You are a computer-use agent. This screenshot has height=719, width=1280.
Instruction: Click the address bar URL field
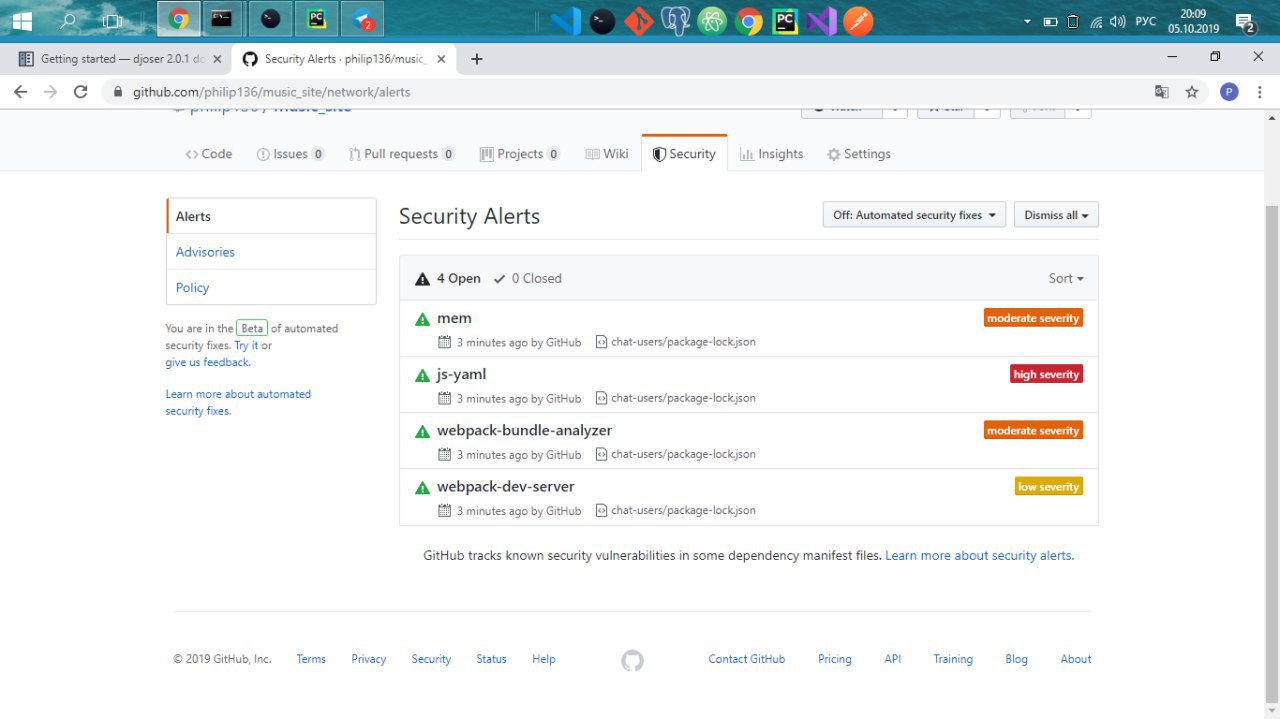[x=630, y=91]
